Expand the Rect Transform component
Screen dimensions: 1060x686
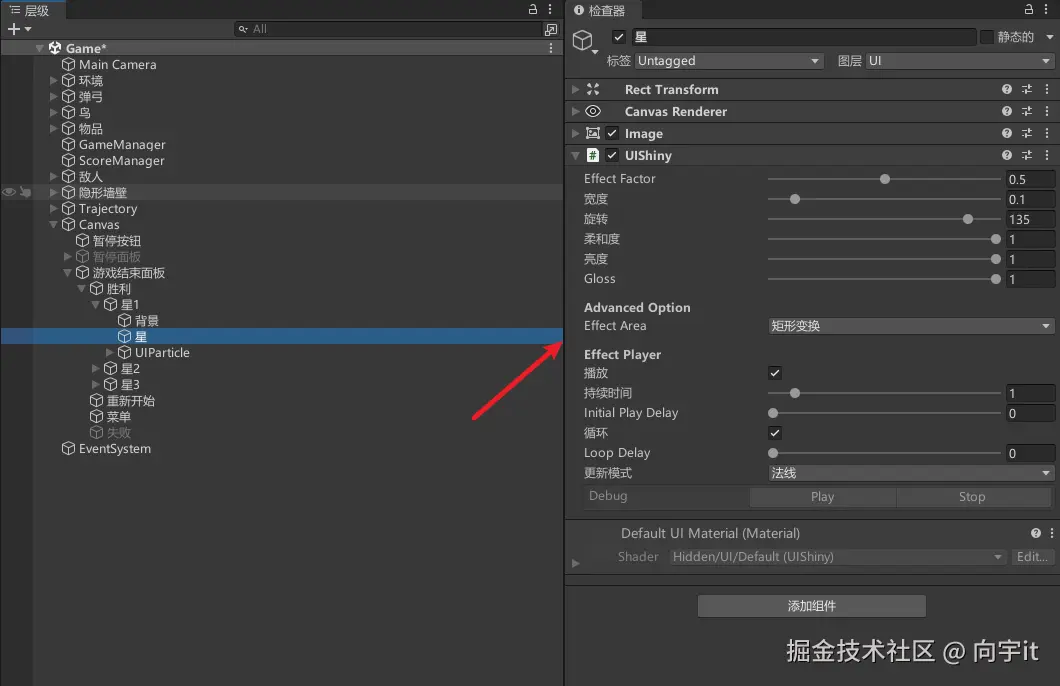(575, 89)
